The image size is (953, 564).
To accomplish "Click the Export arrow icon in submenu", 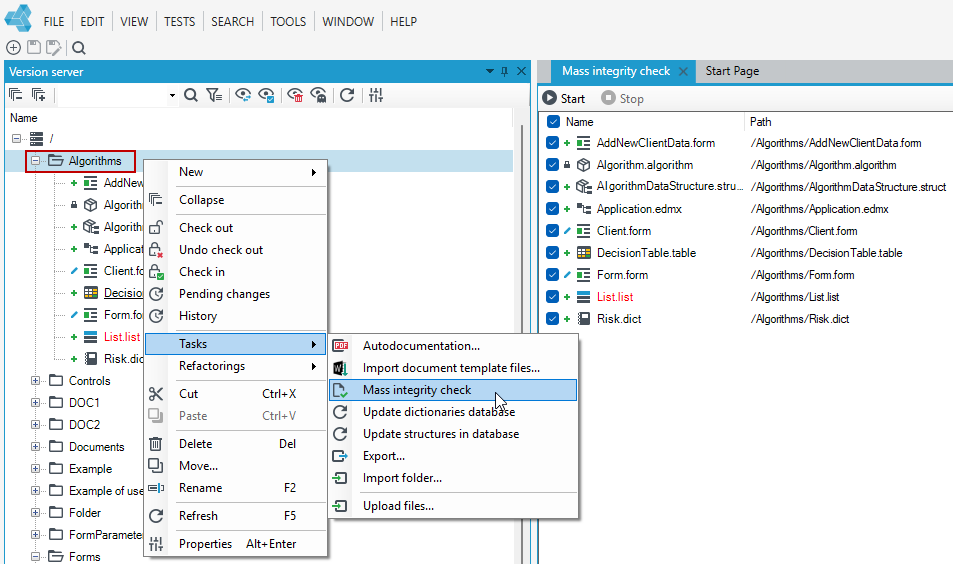I will point(340,456).
